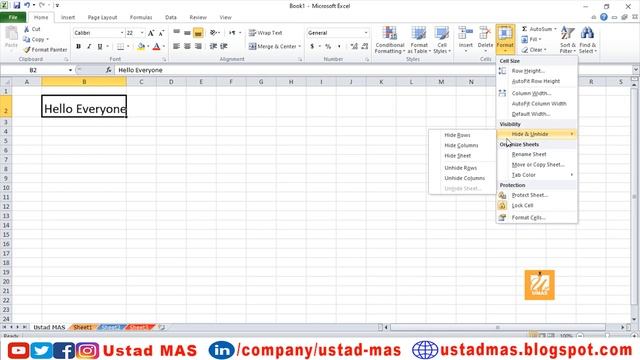640x360 pixels.
Task: Open the font size 22 dropdown
Action: [x=142, y=33]
